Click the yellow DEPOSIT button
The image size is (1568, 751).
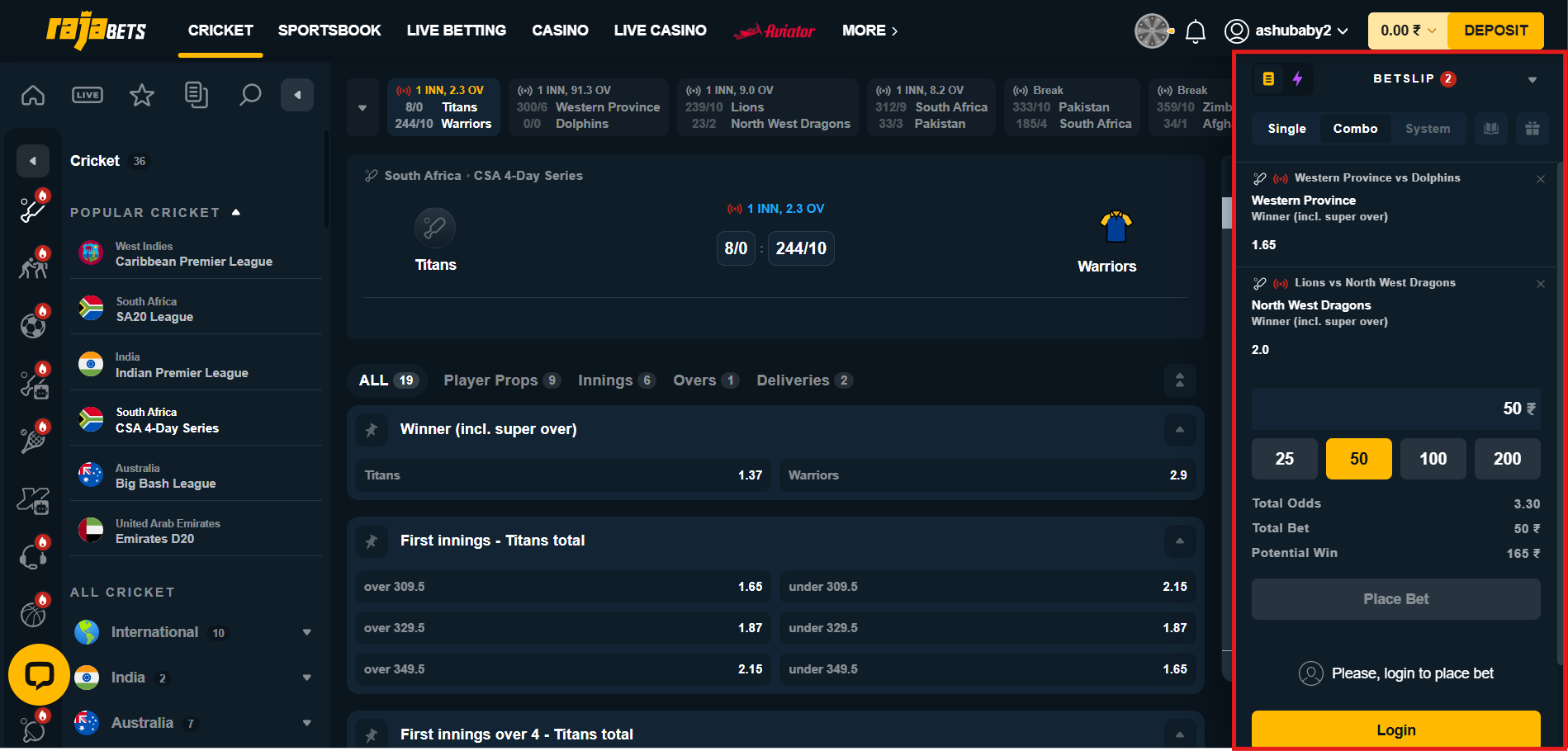tap(1495, 31)
